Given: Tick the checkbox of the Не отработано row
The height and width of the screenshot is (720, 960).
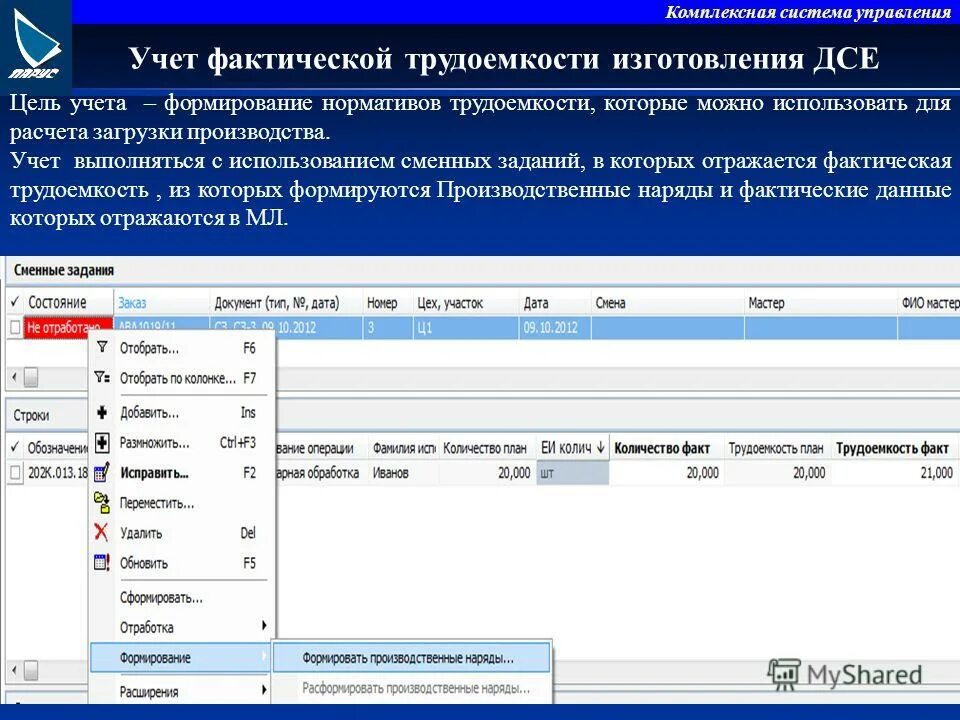Looking at the screenshot, I should tap(15, 328).
